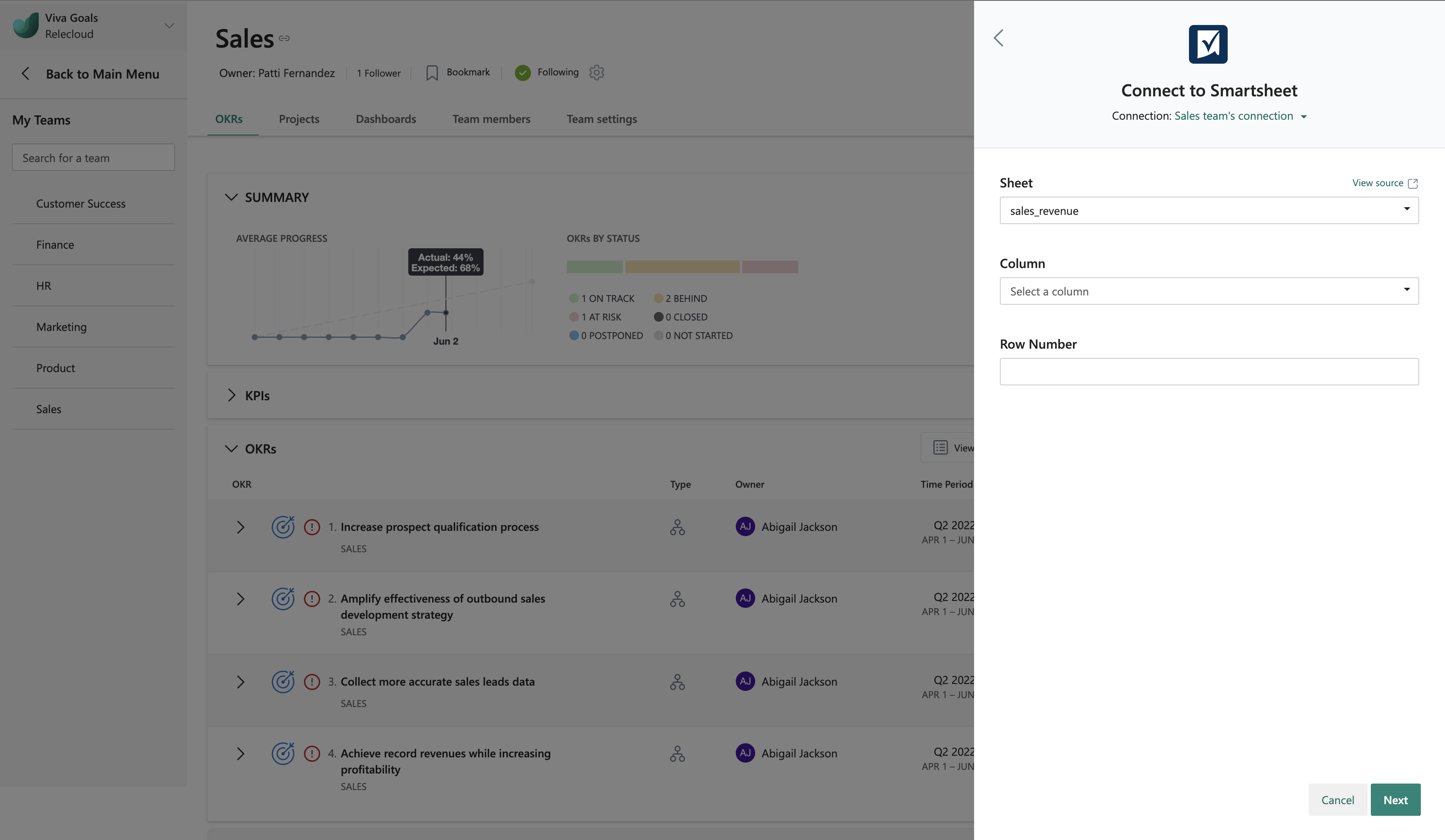This screenshot has width=1445, height=840.
Task: Click the Viva Goals logo
Action: coord(25,25)
